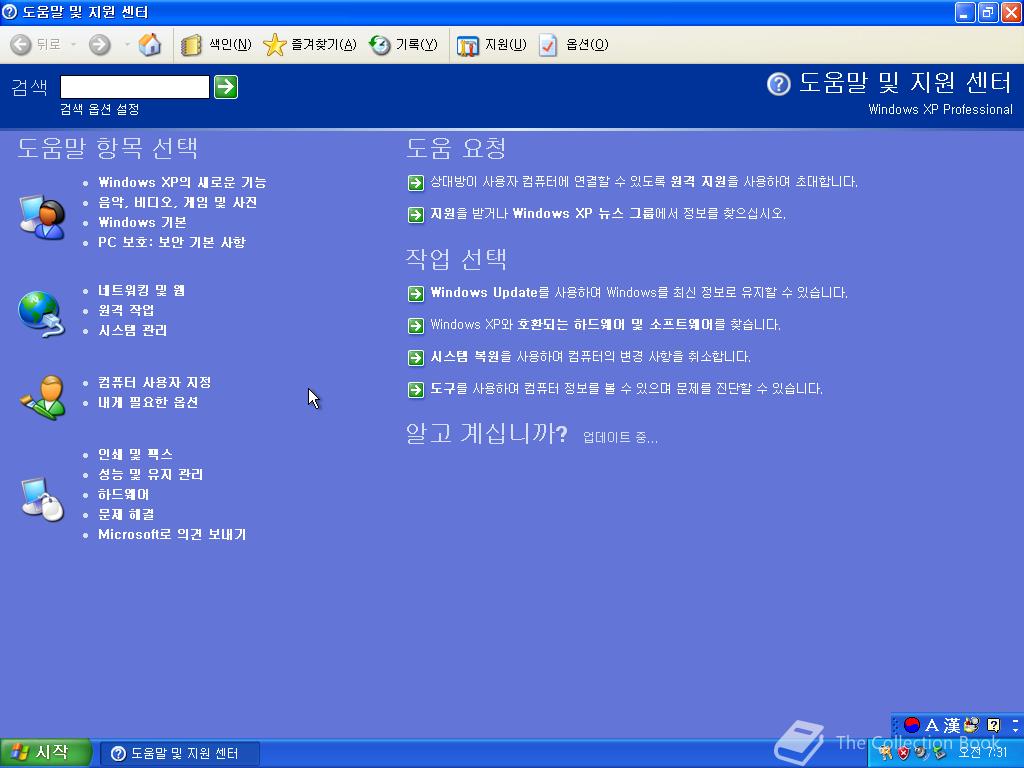Click the Forward arrow button
This screenshot has width=1024, height=768.
100,44
